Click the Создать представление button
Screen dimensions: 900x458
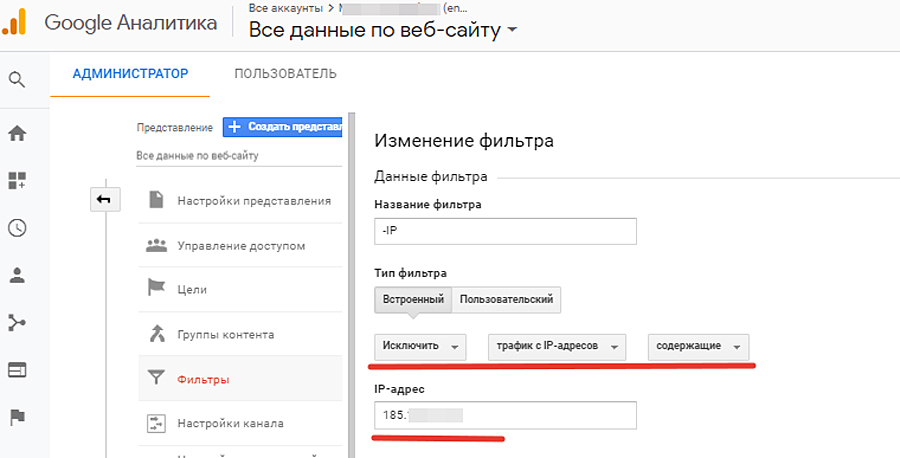click(283, 127)
